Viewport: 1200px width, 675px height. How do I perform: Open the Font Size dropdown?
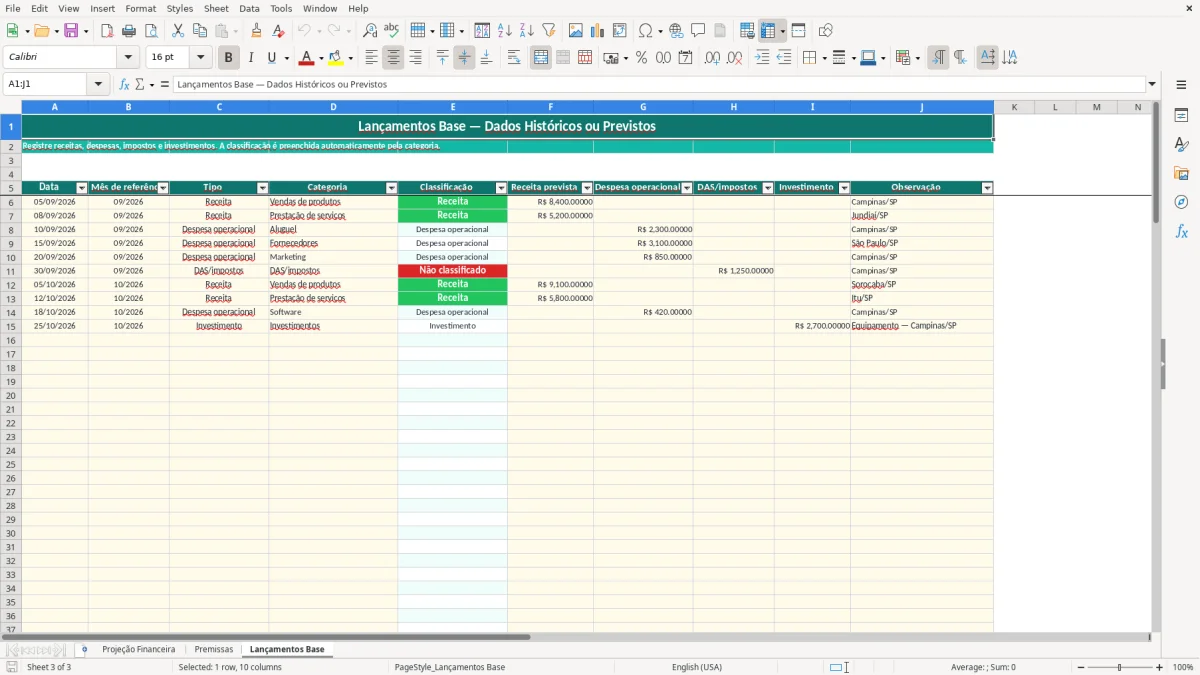coord(200,58)
